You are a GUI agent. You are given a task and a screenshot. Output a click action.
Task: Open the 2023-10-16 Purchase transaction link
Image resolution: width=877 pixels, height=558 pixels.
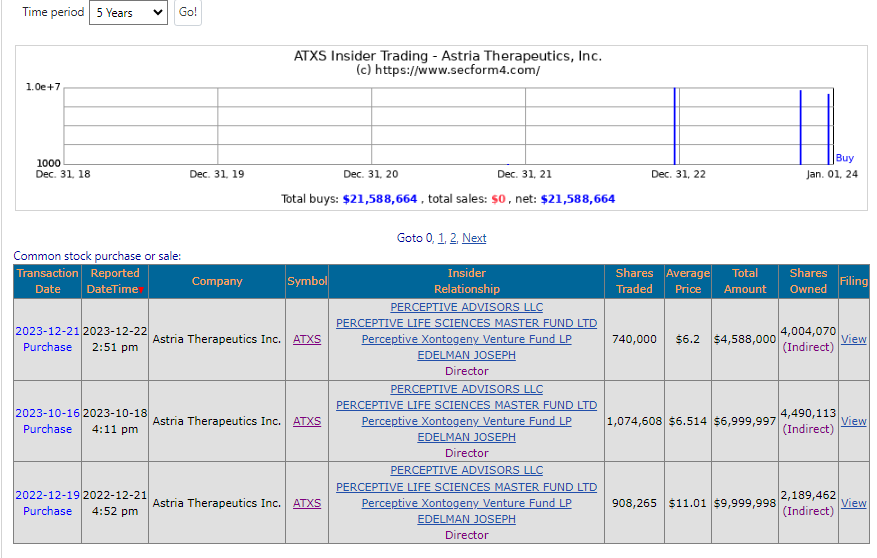point(48,421)
